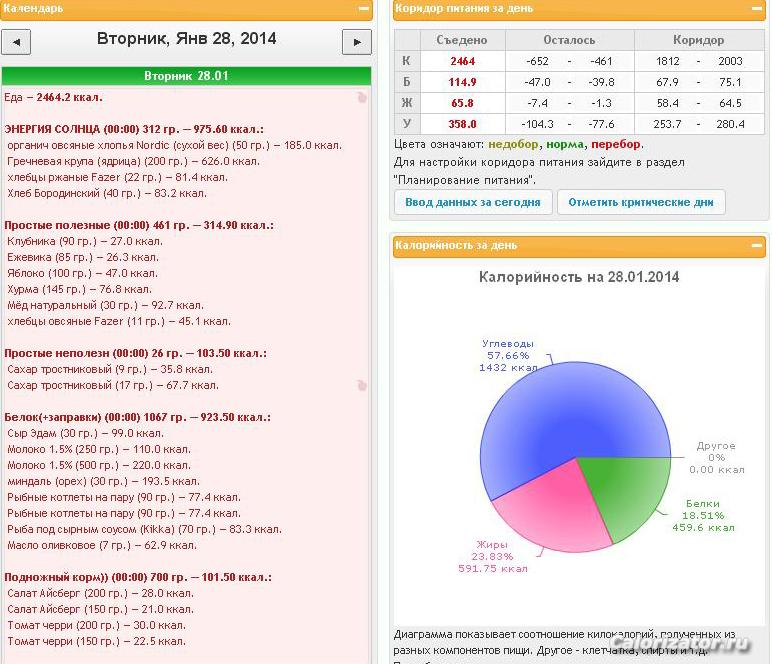
Task: Click eaten protein value 114.9
Action: pos(462,82)
